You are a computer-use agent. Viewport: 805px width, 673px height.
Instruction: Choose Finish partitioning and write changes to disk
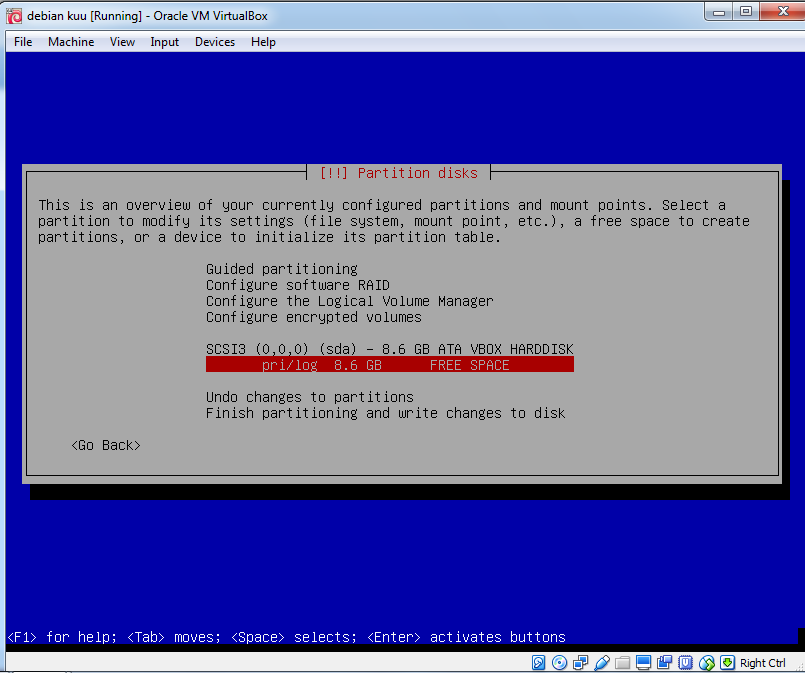[x=386, y=413]
